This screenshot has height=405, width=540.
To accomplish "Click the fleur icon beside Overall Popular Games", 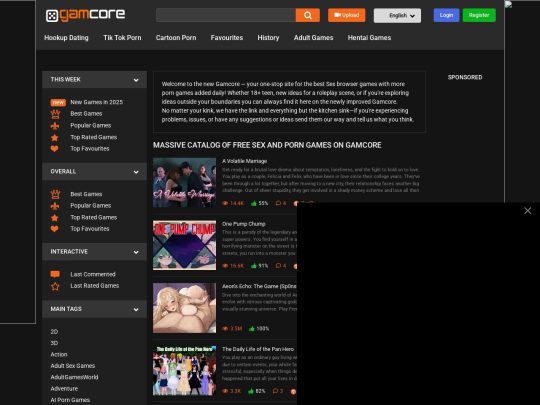I will pos(55,206).
